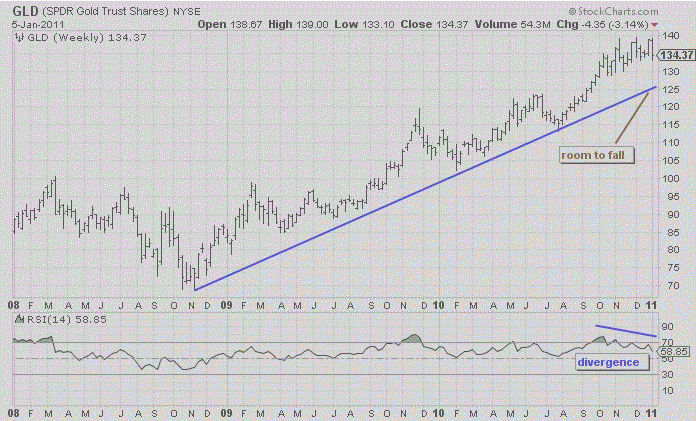Click the 75 price axis label
Image resolution: width=696 pixels, height=421 pixels.
click(x=673, y=268)
